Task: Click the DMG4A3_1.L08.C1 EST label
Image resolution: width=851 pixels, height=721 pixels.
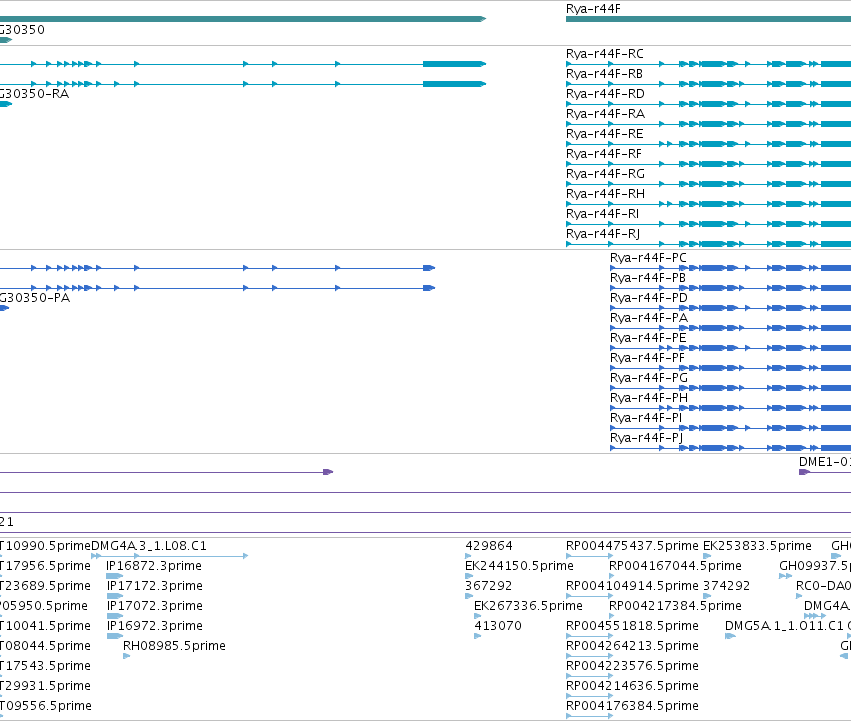Action: point(149,546)
